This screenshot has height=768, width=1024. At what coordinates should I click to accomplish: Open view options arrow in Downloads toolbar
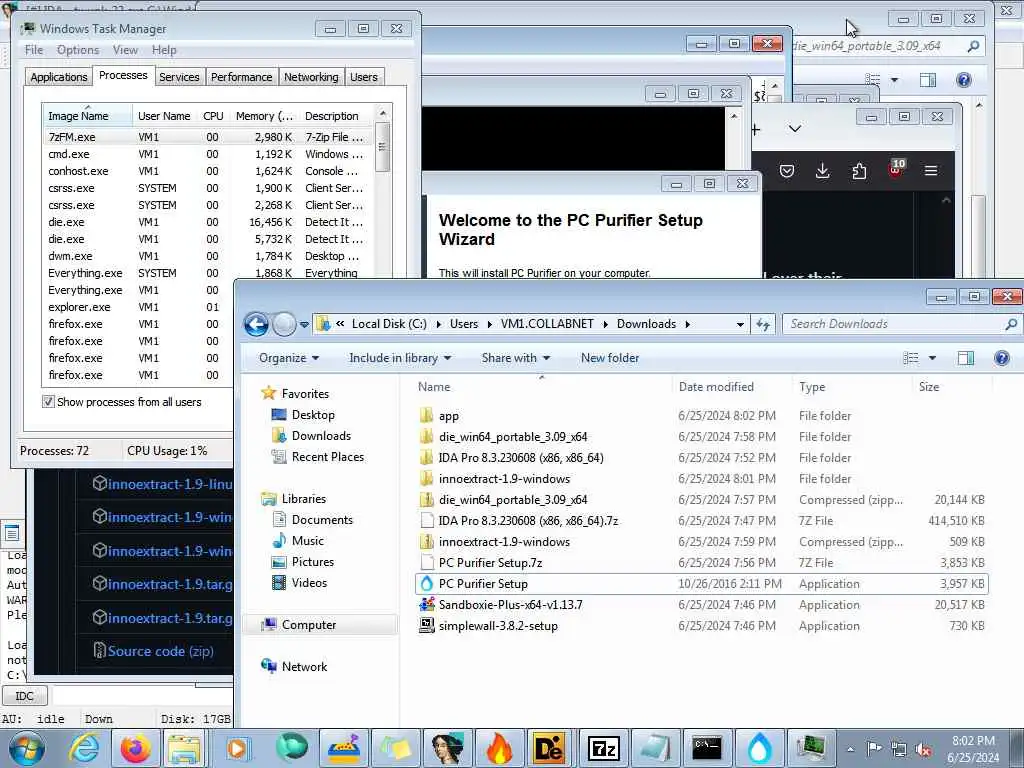(932, 358)
